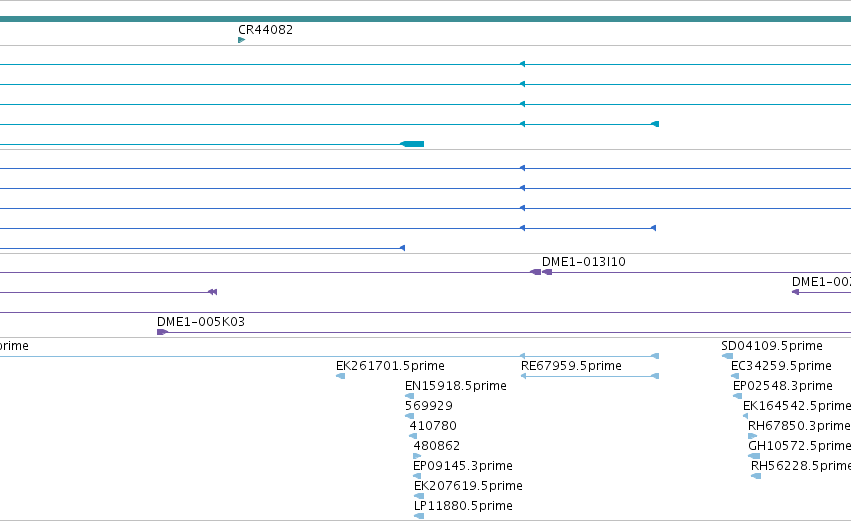
Task: Click the 480862 feature label
Action: pyautogui.click(x=437, y=446)
